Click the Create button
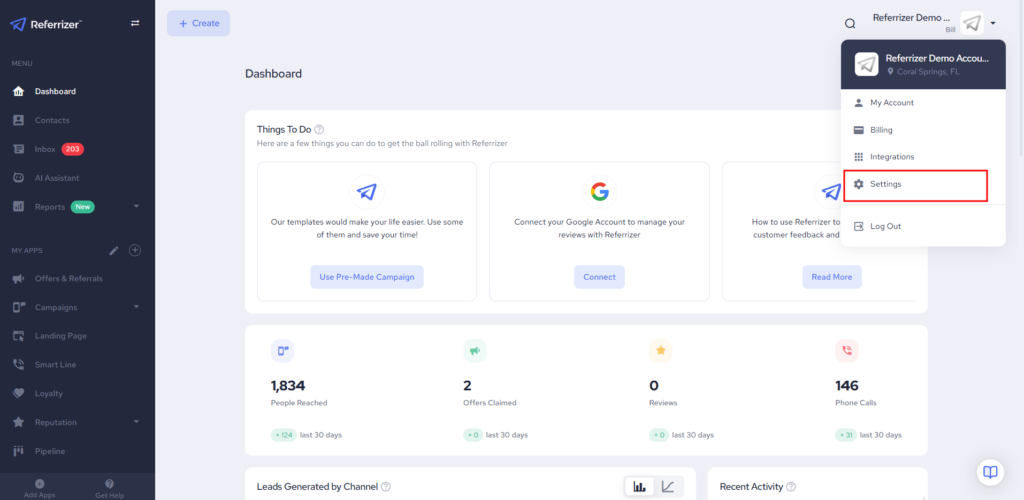 [x=198, y=23]
